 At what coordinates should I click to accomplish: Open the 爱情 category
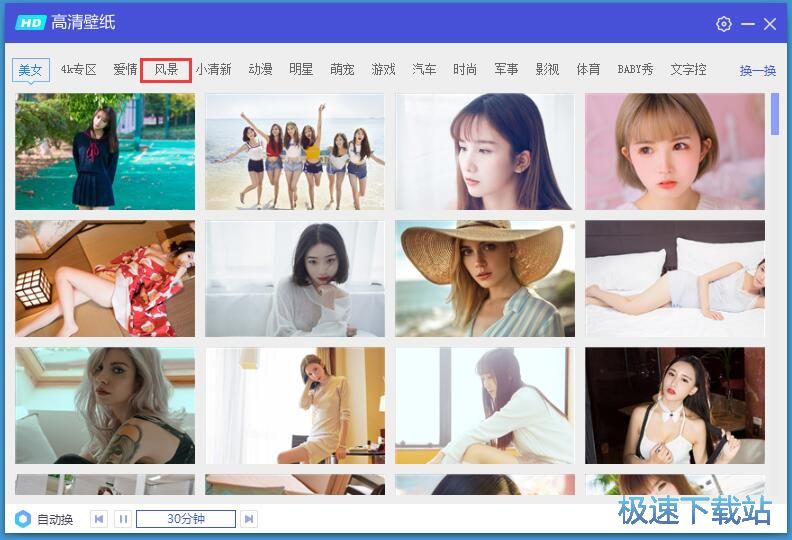click(x=125, y=70)
